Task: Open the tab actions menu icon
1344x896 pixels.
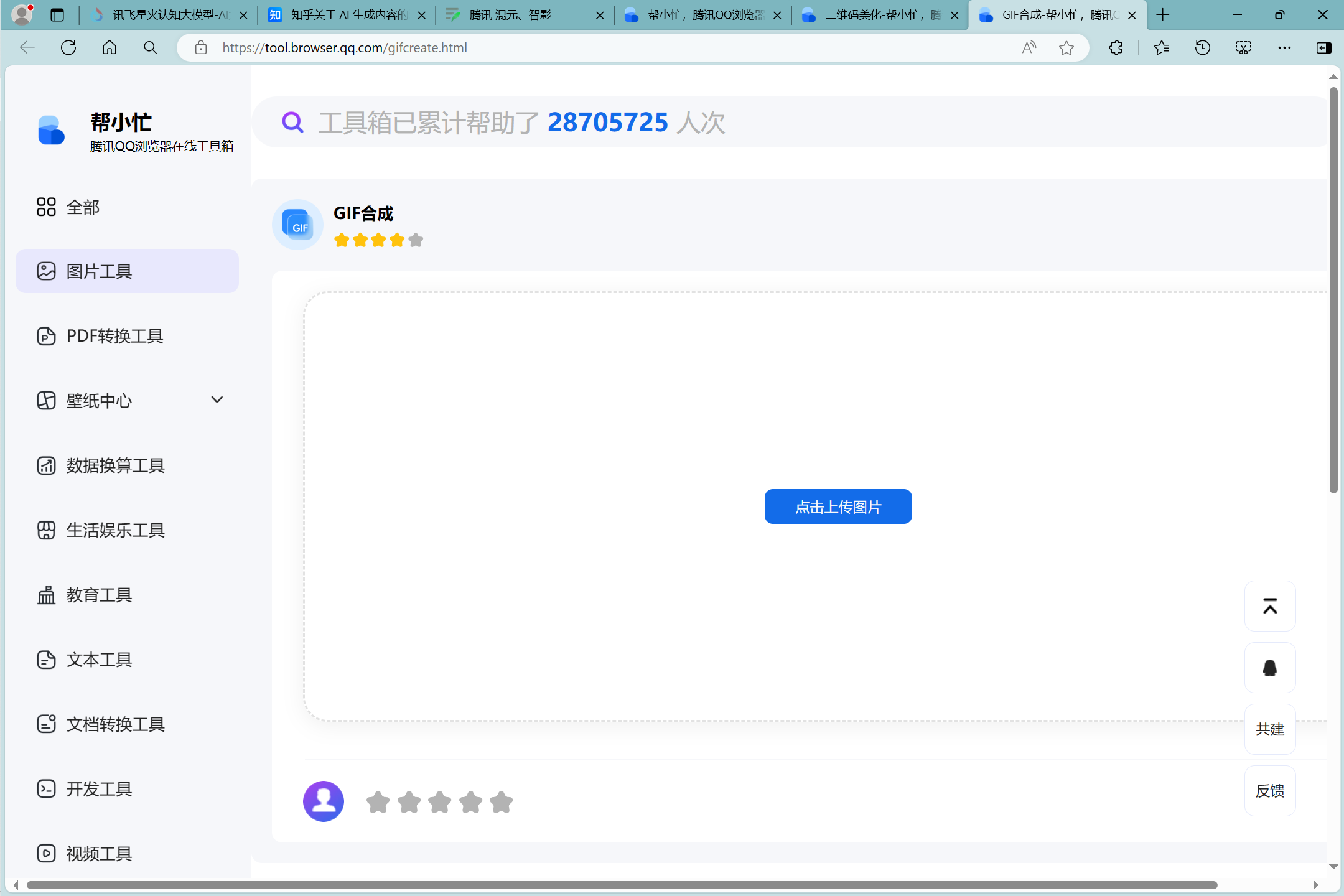Action: (x=57, y=15)
